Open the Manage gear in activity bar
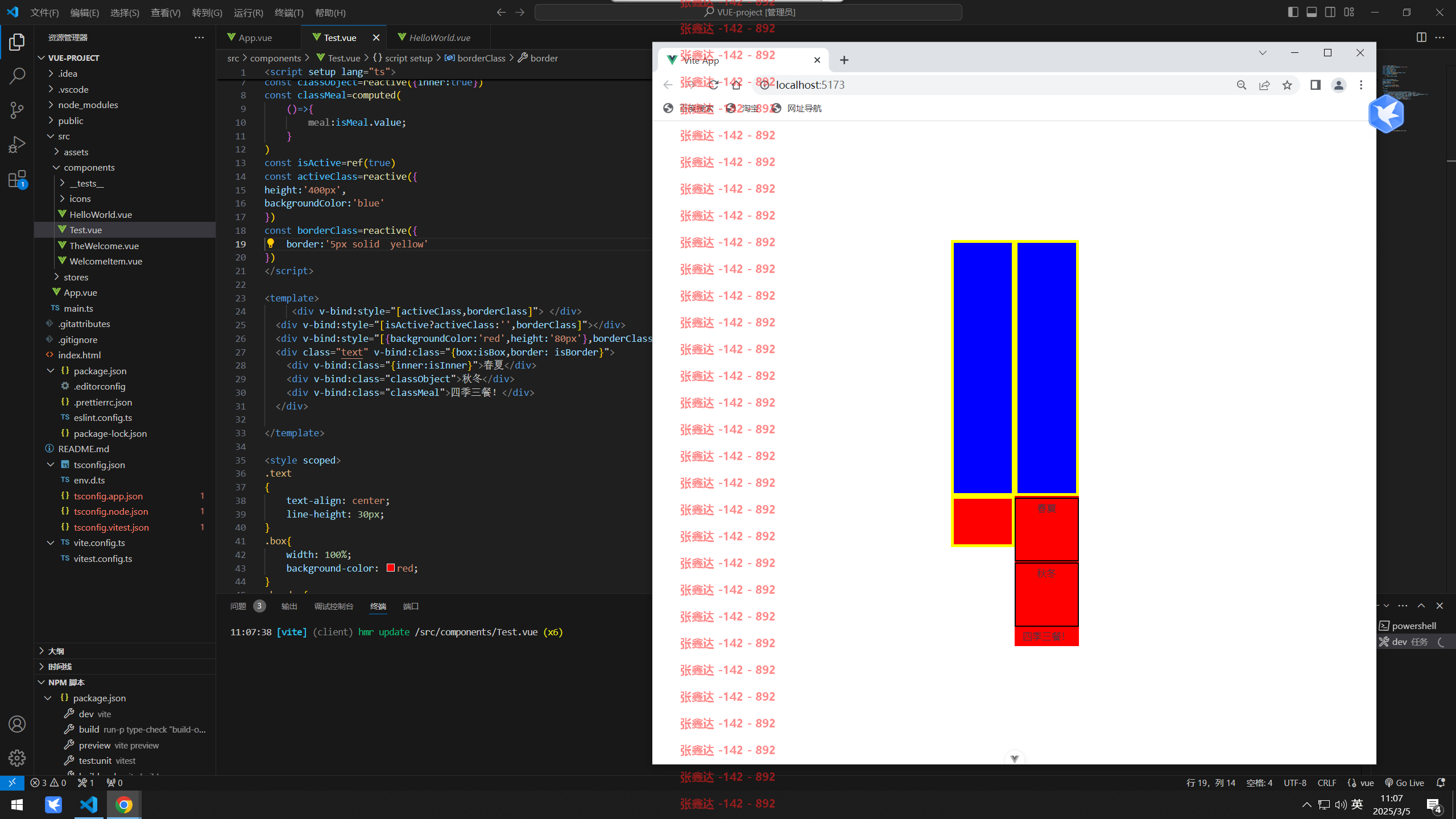This screenshot has height=819, width=1456. (17, 758)
